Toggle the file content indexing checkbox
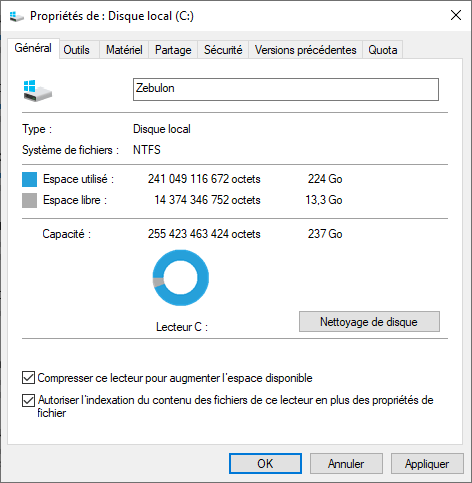The height and width of the screenshot is (483, 472). pos(28,400)
